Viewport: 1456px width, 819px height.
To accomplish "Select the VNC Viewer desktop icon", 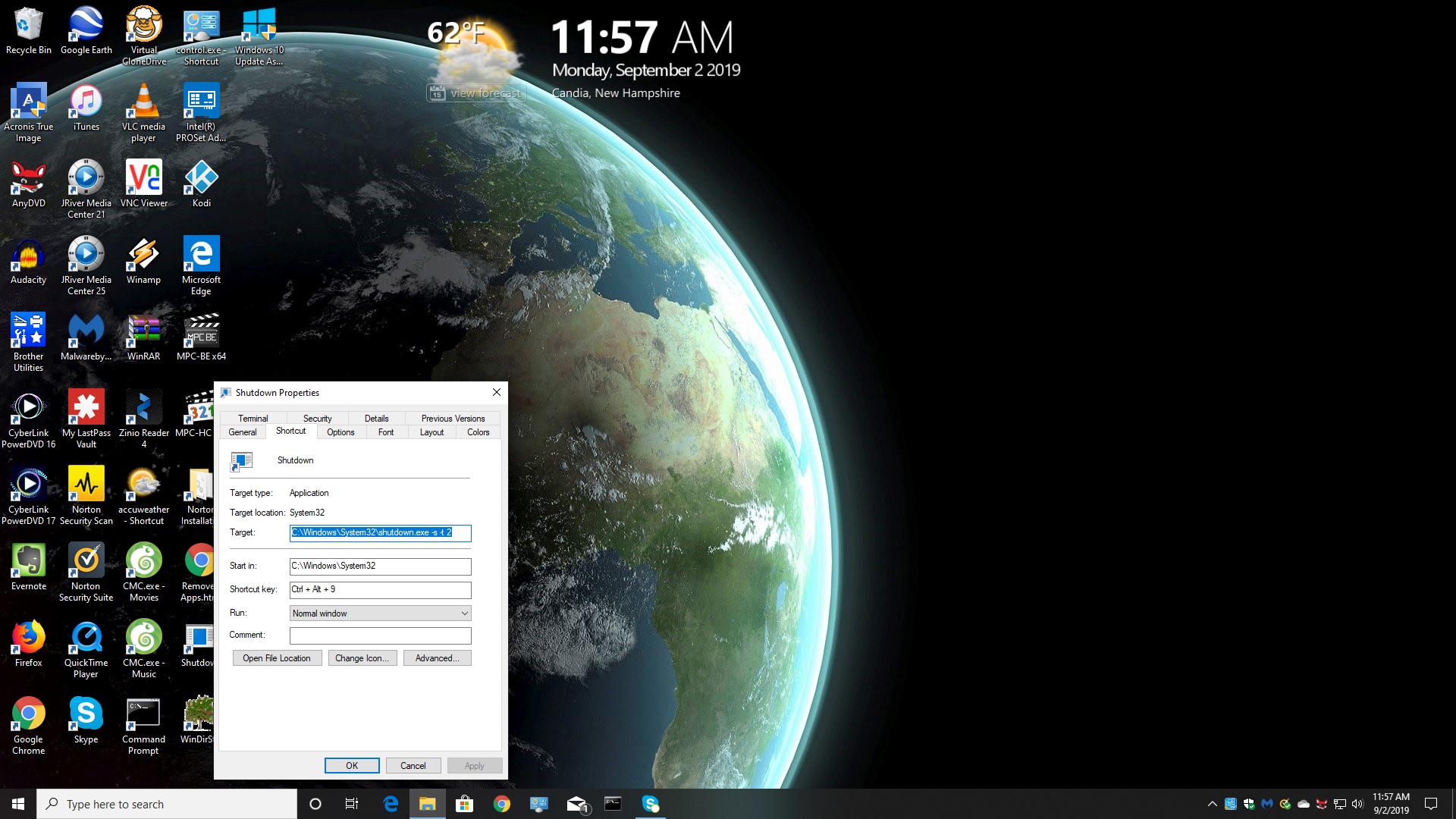I will 144,184.
